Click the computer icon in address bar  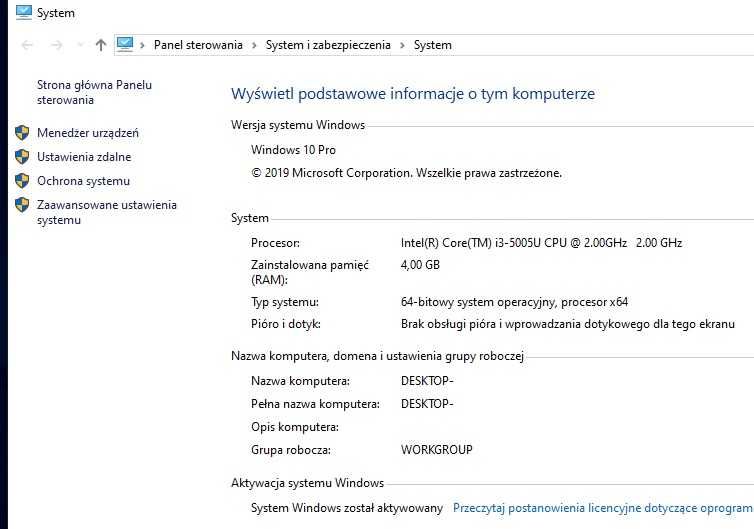coord(125,44)
